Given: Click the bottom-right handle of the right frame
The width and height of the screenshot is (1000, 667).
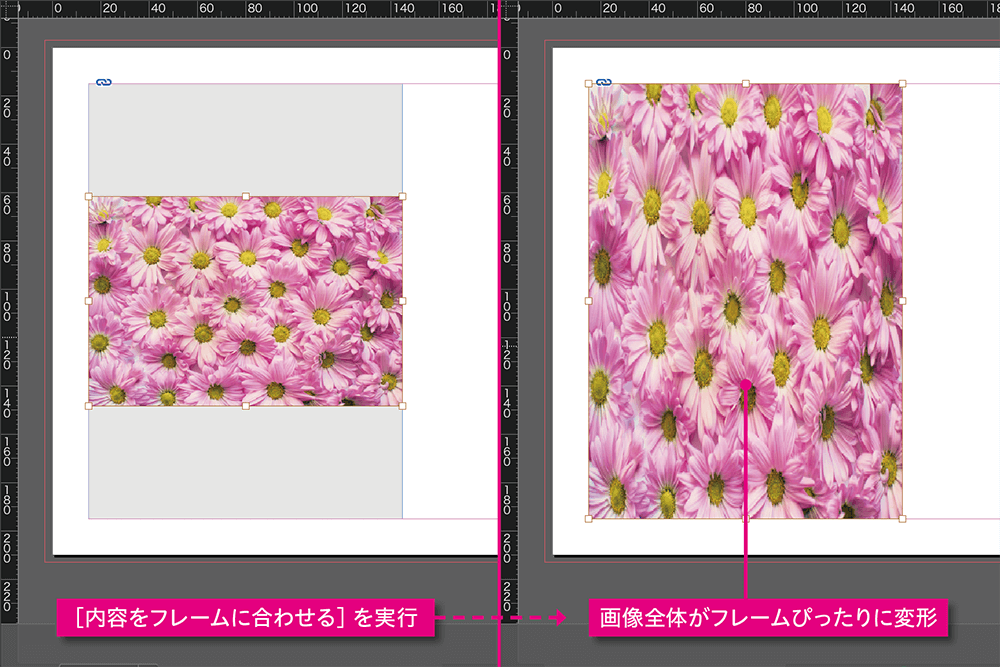Looking at the screenshot, I should click(x=903, y=519).
